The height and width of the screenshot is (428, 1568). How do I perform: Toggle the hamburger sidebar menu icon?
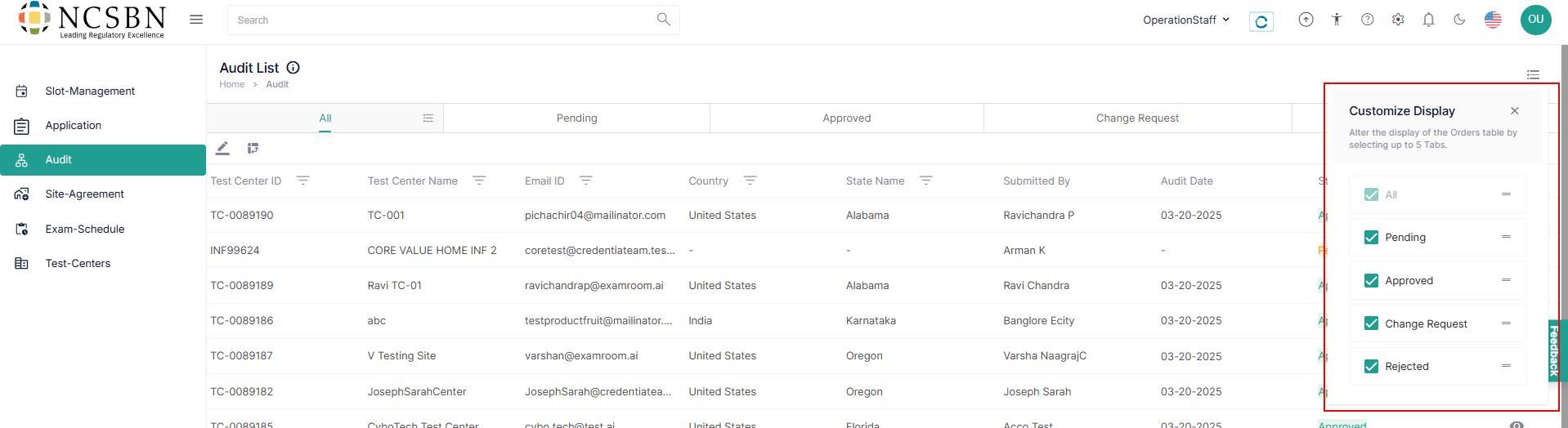196,20
